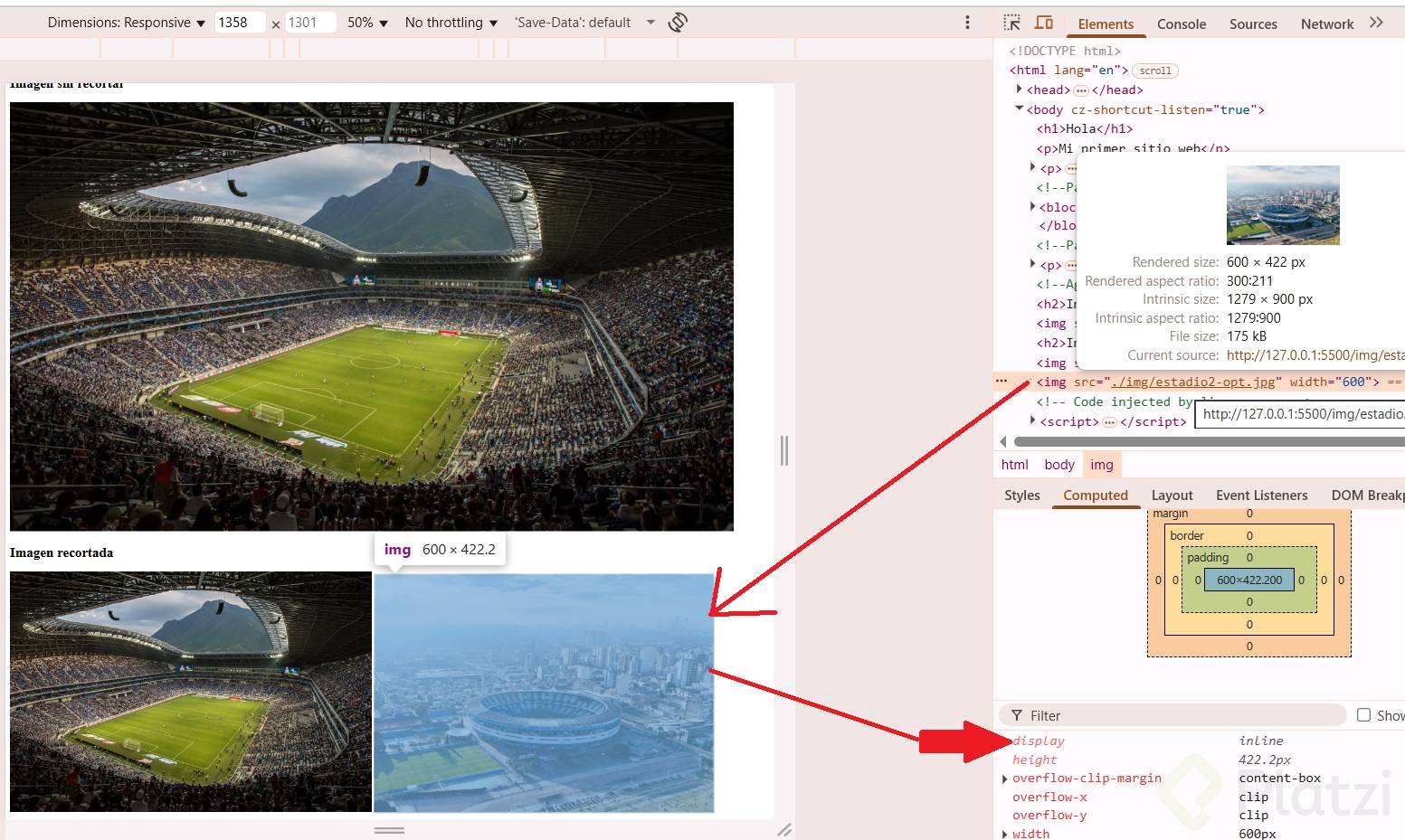
Task: Open the Event Listeners pane tab
Action: pyautogui.click(x=1262, y=496)
